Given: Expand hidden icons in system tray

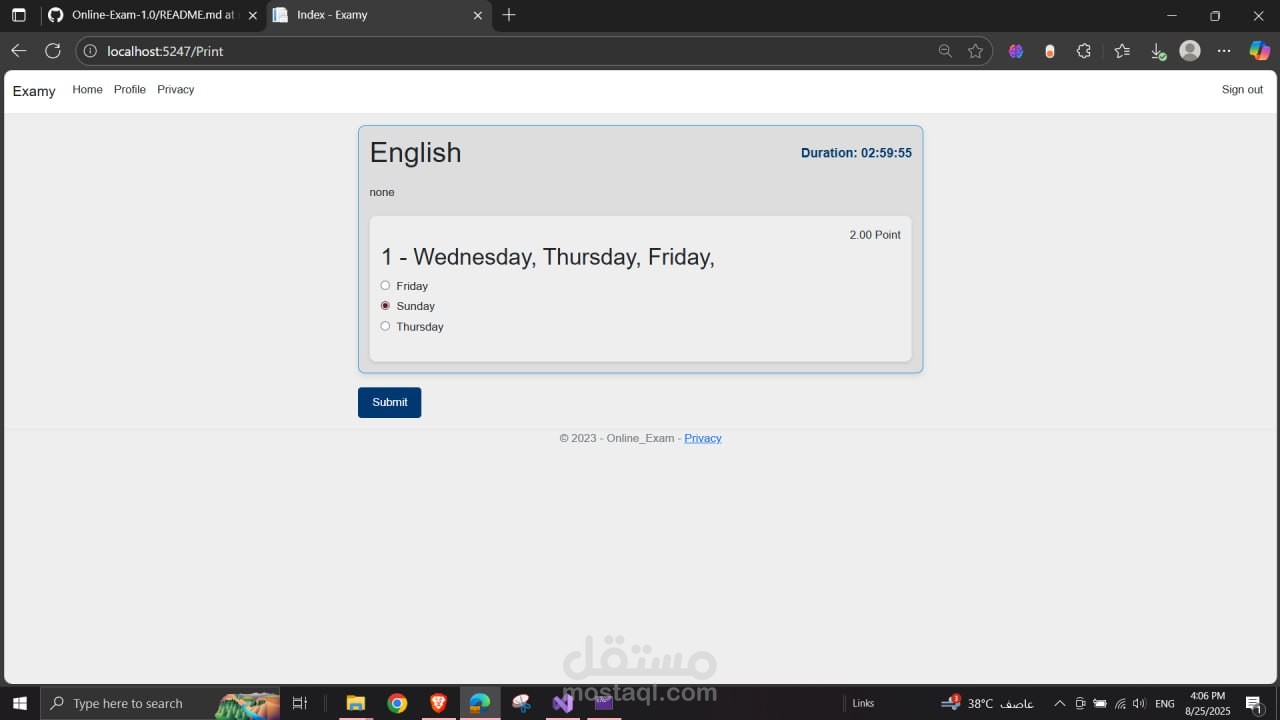Looking at the screenshot, I should 1059,703.
